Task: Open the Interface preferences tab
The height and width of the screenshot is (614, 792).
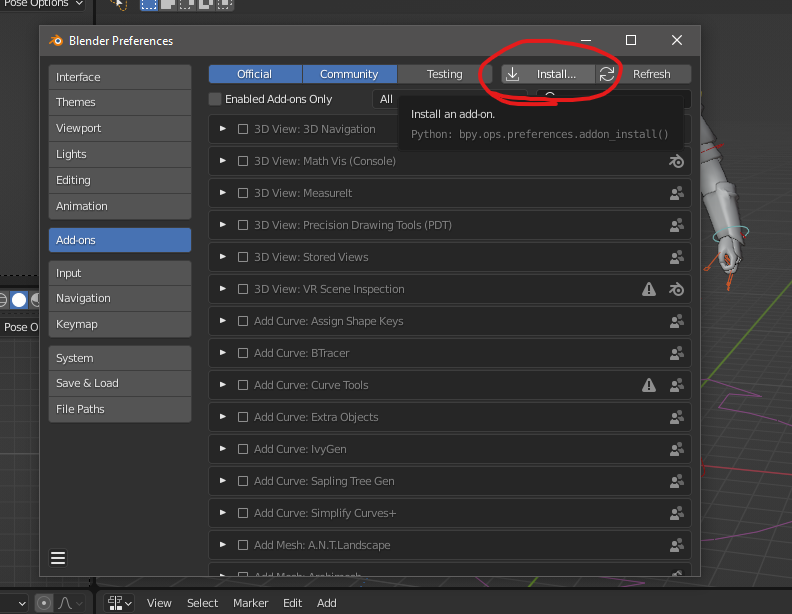Action: click(120, 77)
